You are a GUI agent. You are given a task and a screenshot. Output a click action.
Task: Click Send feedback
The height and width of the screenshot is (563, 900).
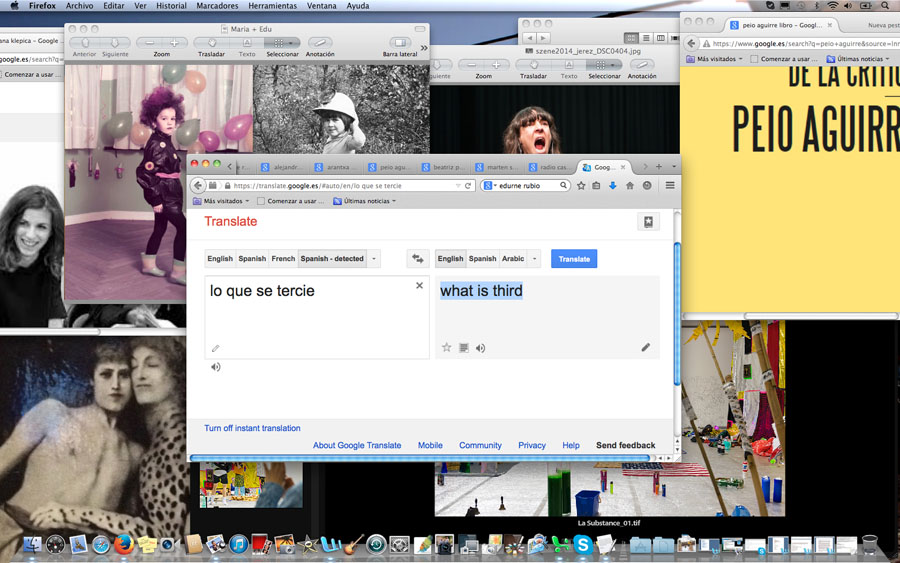tap(626, 445)
